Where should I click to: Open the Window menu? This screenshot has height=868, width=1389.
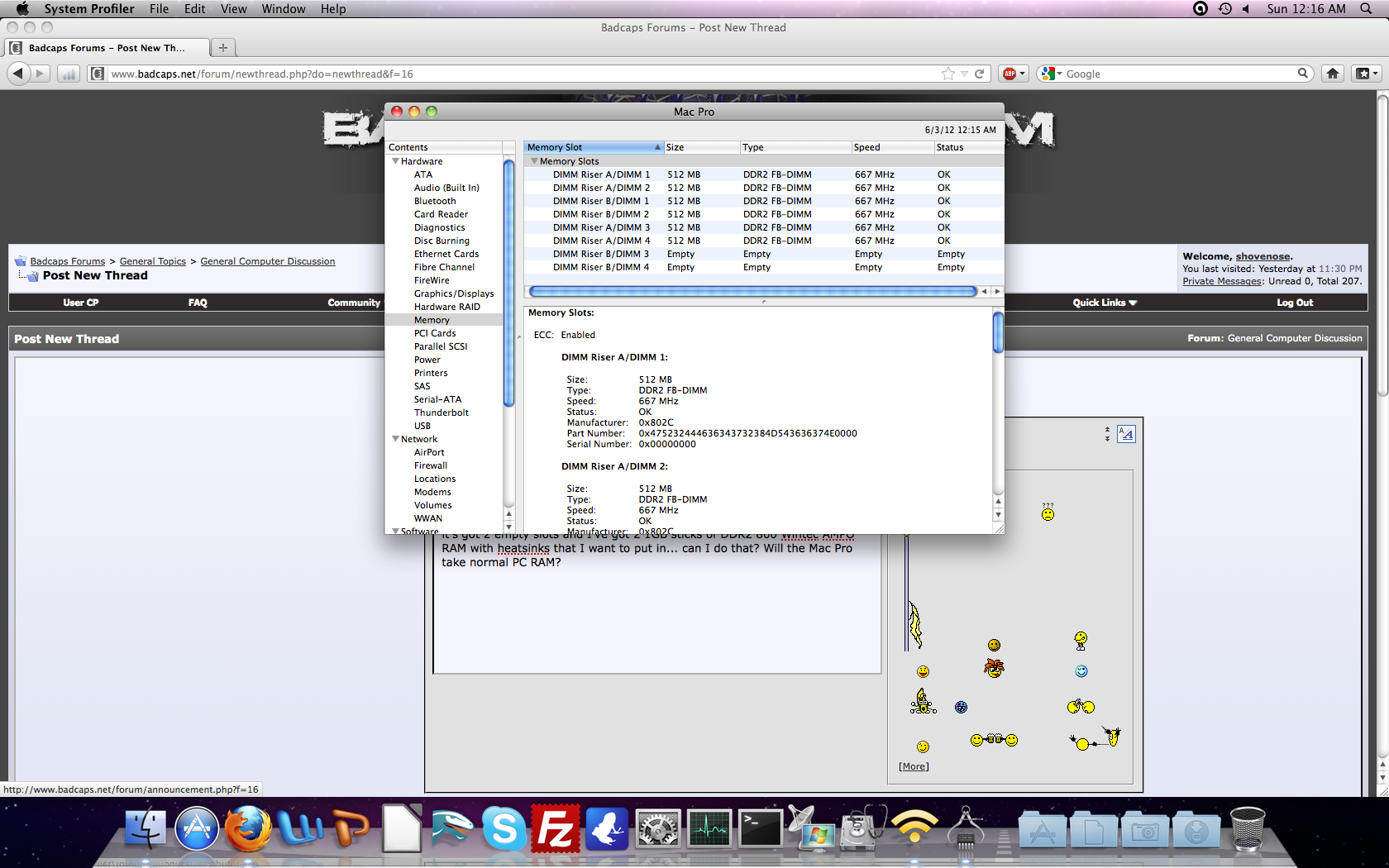[283, 8]
